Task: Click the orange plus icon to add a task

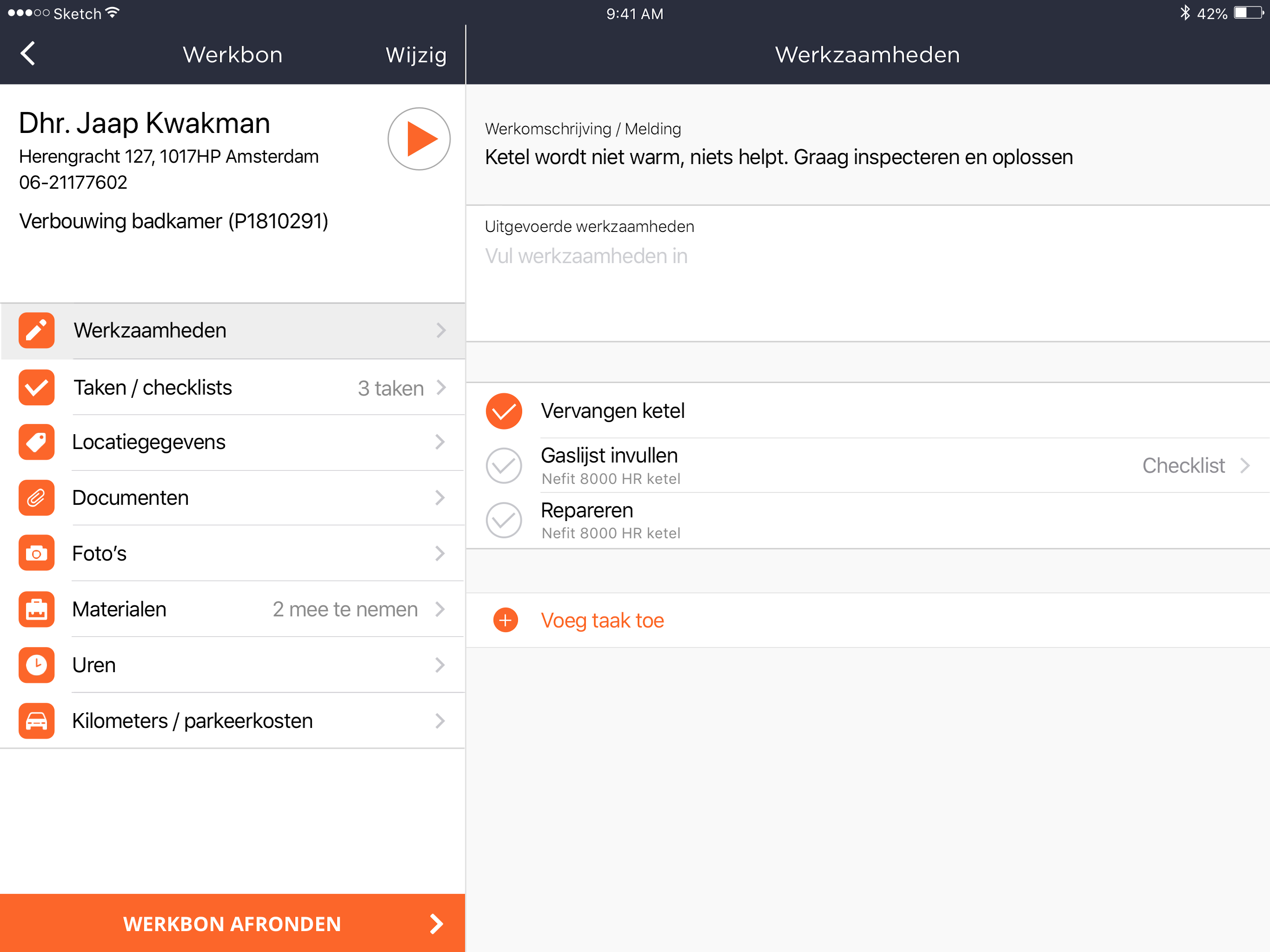Action: click(505, 620)
